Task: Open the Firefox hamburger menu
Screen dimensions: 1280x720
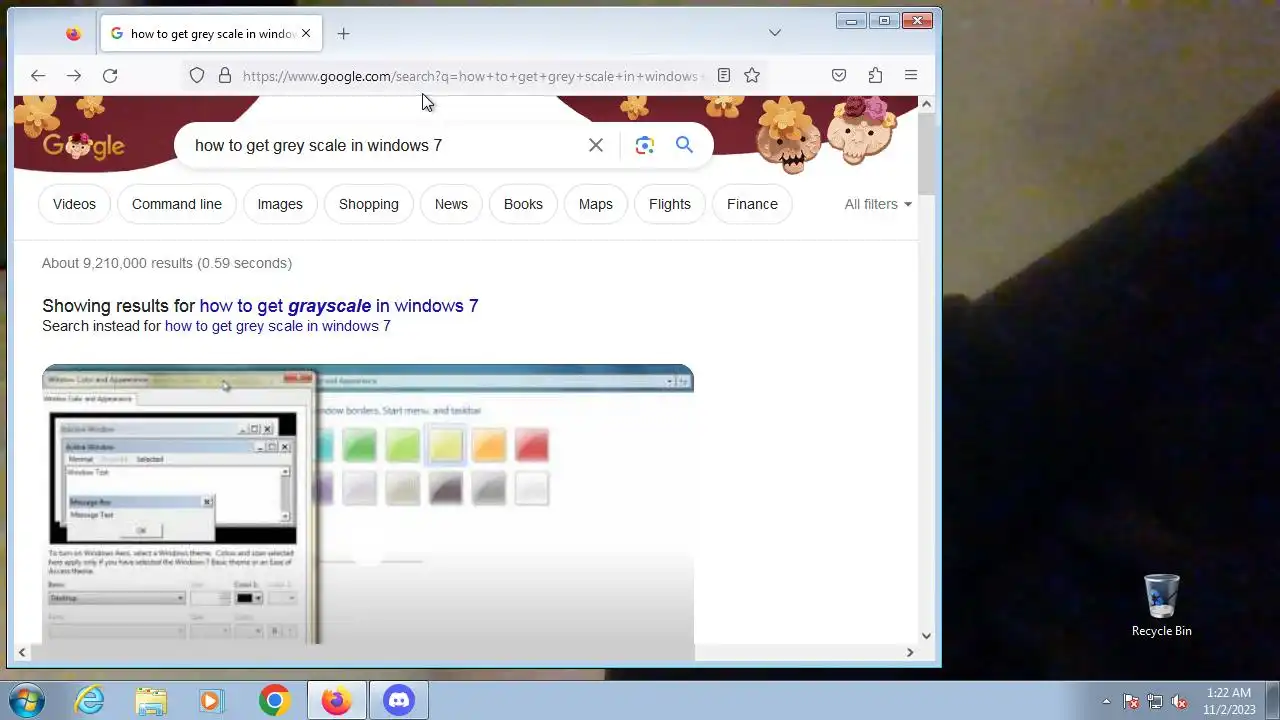Action: point(911,75)
